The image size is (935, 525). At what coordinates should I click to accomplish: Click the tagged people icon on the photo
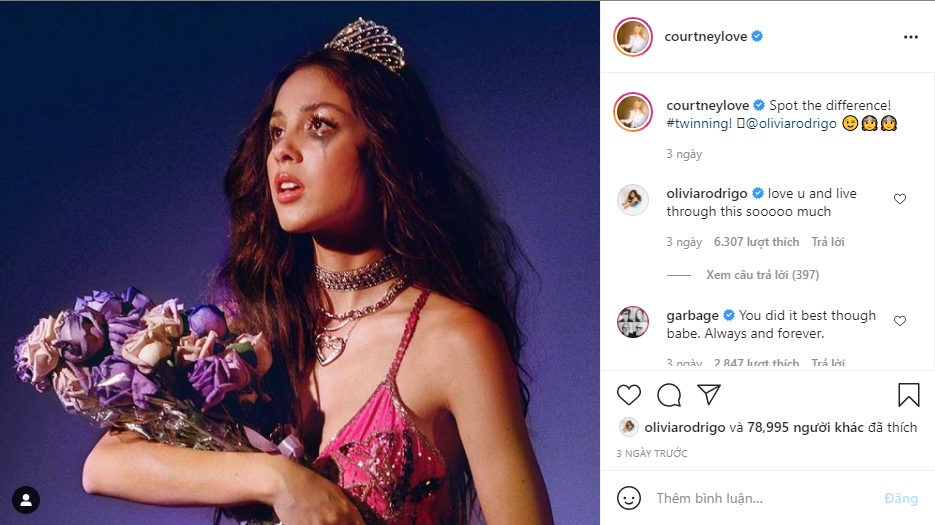[x=26, y=499]
